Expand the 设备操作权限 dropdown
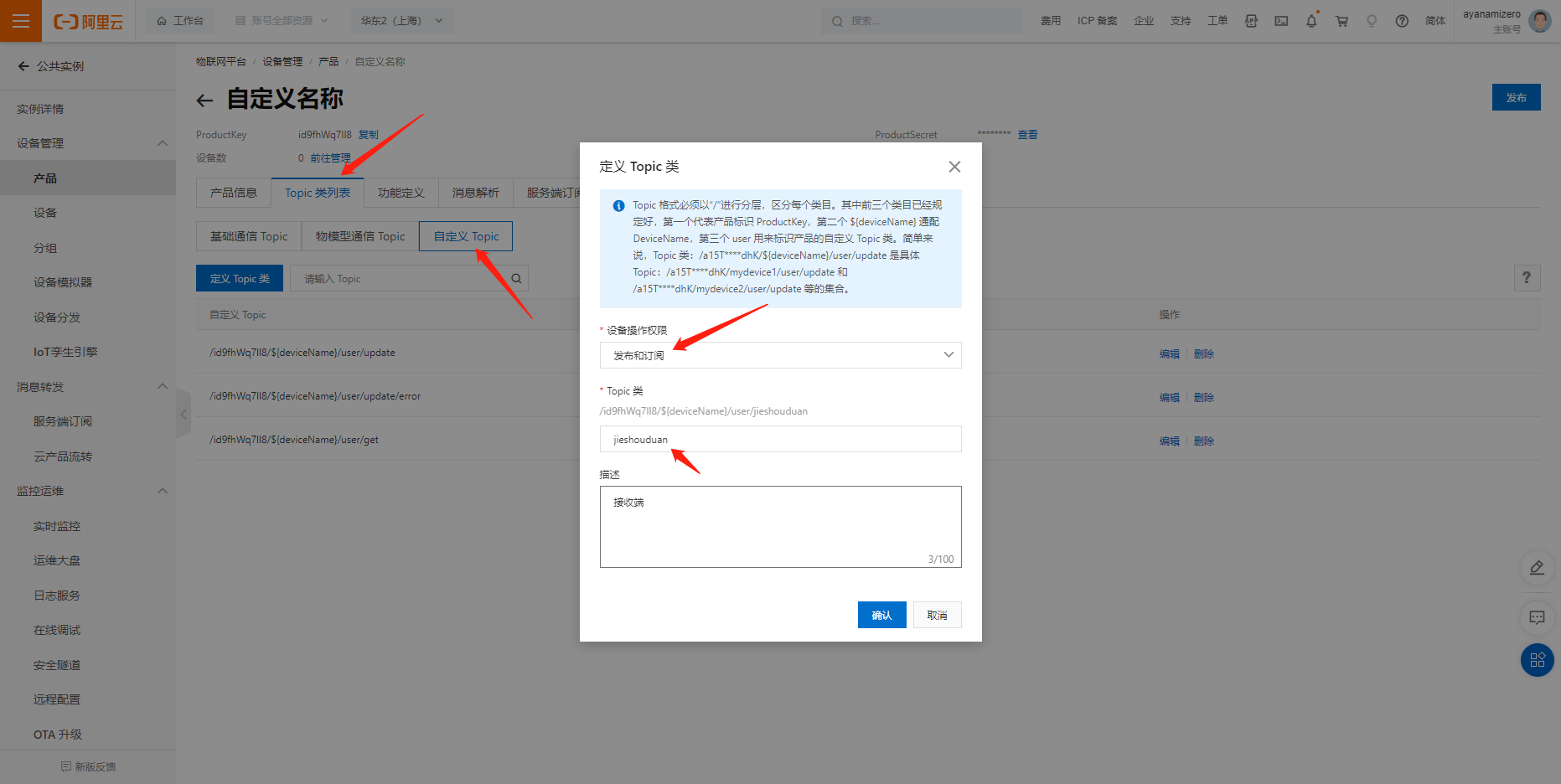The width and height of the screenshot is (1561, 784). coord(780,355)
